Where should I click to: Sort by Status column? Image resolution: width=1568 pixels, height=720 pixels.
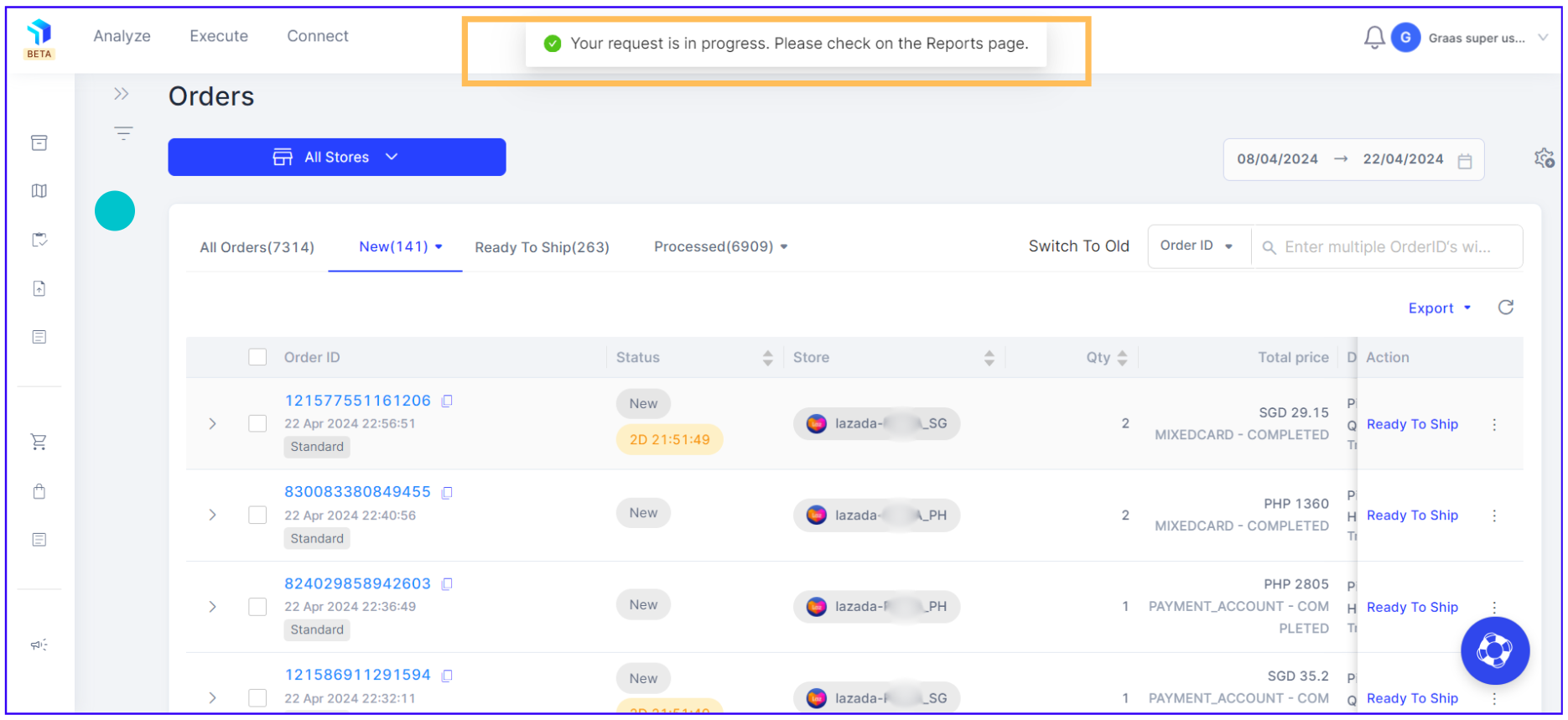coord(767,359)
